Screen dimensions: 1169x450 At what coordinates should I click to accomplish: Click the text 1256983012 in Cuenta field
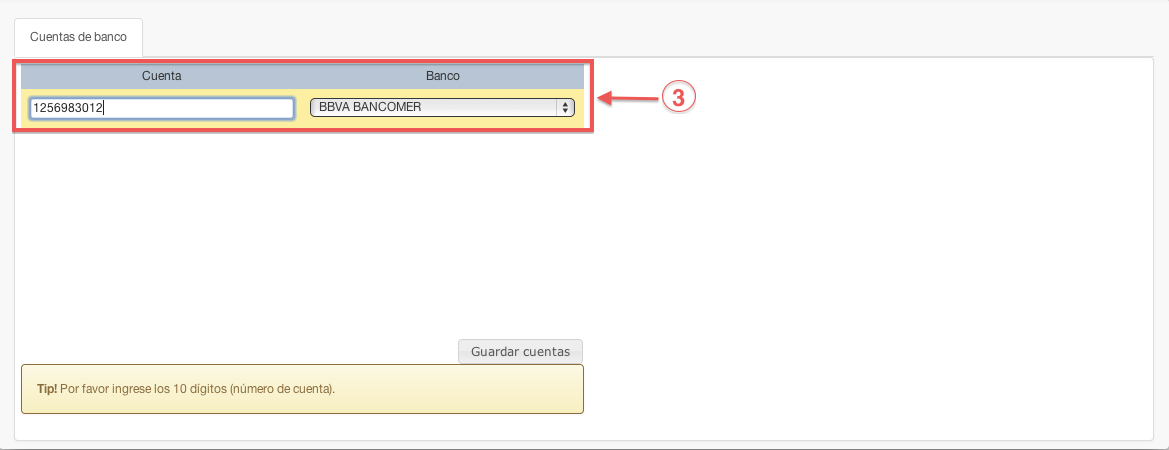coord(67,108)
